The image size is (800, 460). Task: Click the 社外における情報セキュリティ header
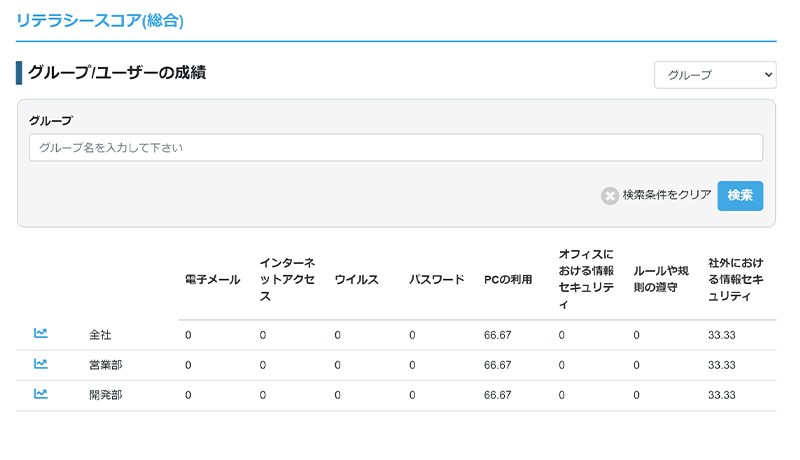(x=736, y=279)
